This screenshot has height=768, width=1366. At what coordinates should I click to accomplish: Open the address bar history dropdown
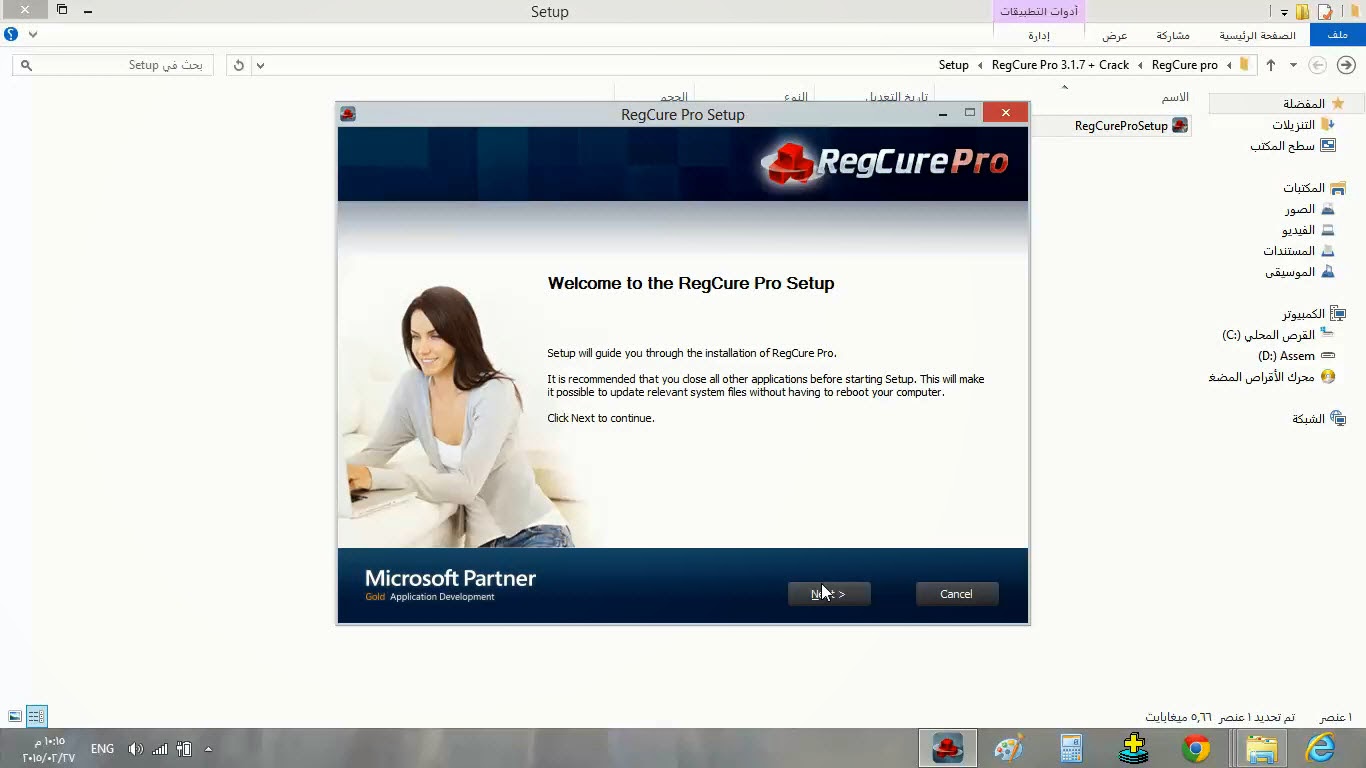pos(260,65)
